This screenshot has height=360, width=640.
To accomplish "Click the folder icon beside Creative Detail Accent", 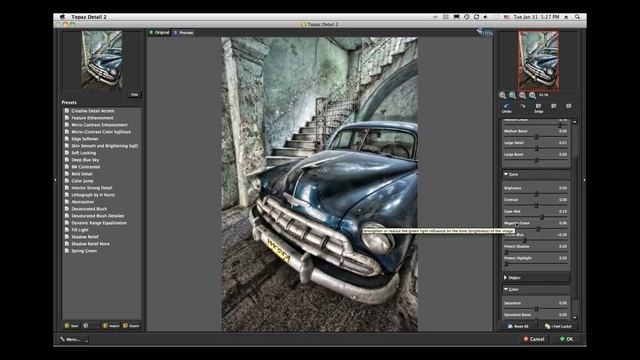I will click(x=67, y=111).
